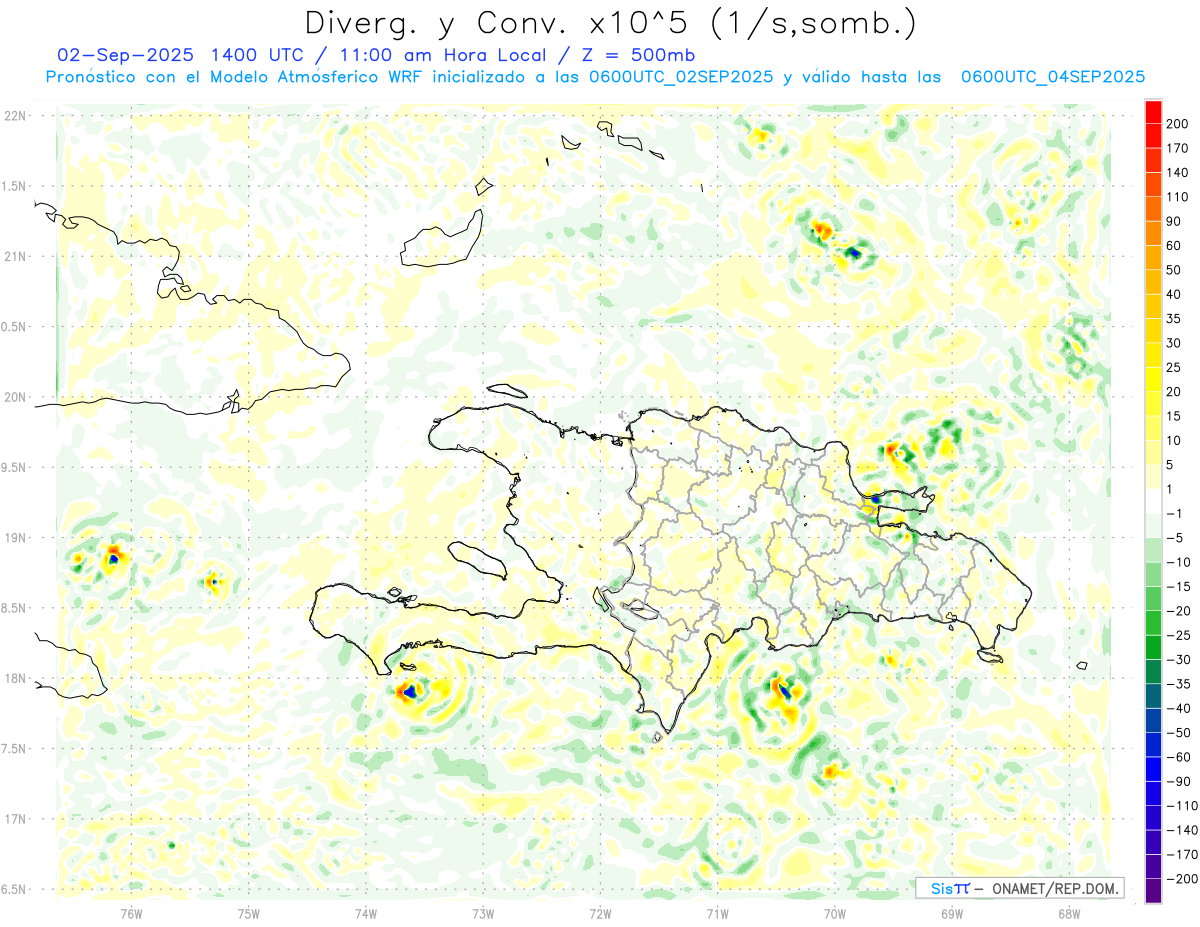
Task: Click the '110' positive colorbar value
Action: click(x=1179, y=197)
